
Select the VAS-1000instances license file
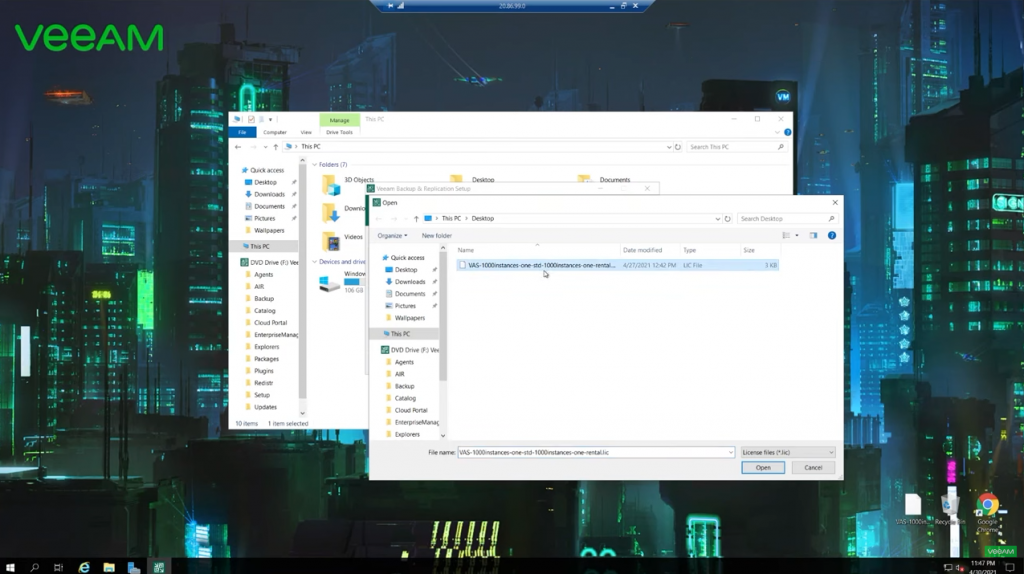pos(541,265)
